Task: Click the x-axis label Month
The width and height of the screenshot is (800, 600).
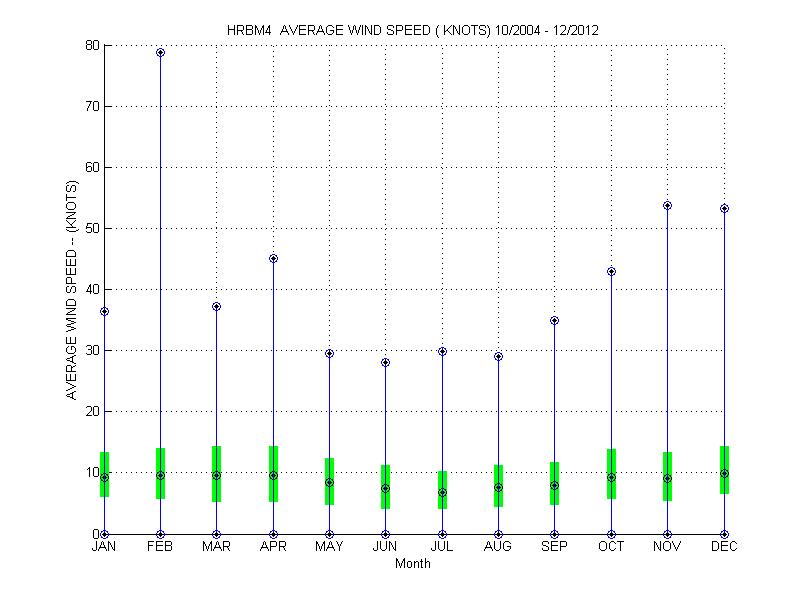Action: [x=413, y=564]
